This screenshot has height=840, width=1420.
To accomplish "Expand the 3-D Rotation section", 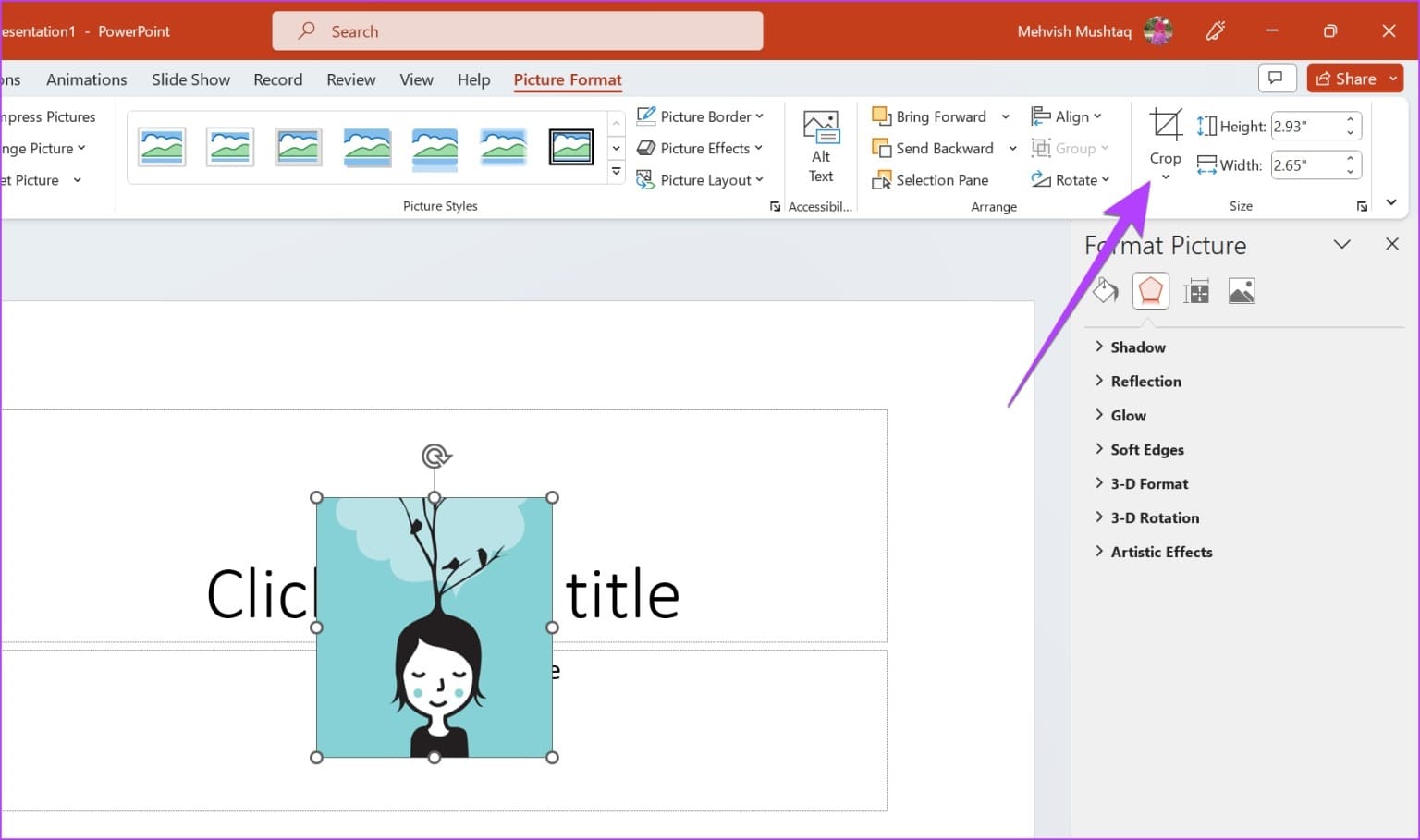I will [1154, 517].
